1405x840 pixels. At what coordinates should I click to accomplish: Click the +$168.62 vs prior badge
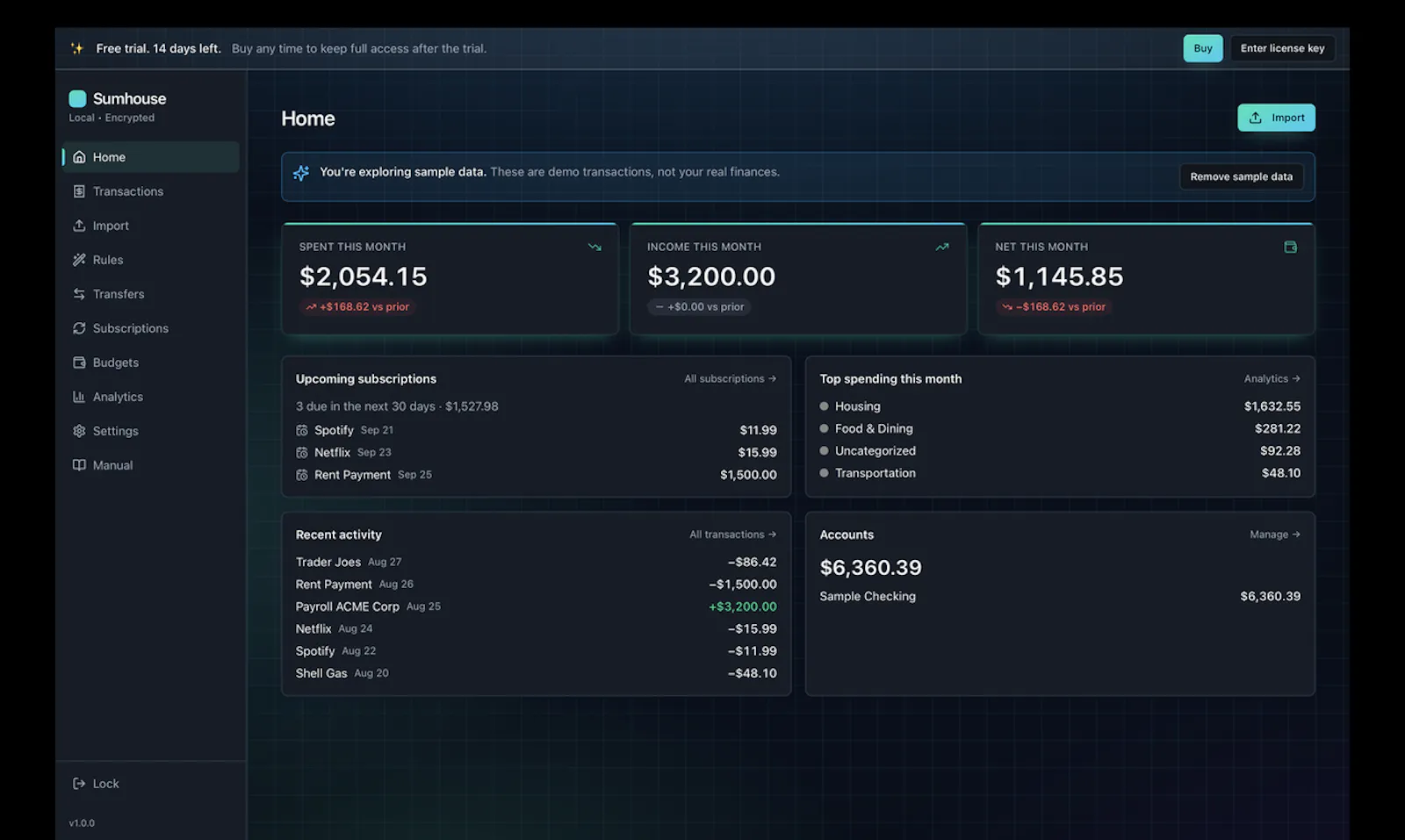click(x=357, y=306)
